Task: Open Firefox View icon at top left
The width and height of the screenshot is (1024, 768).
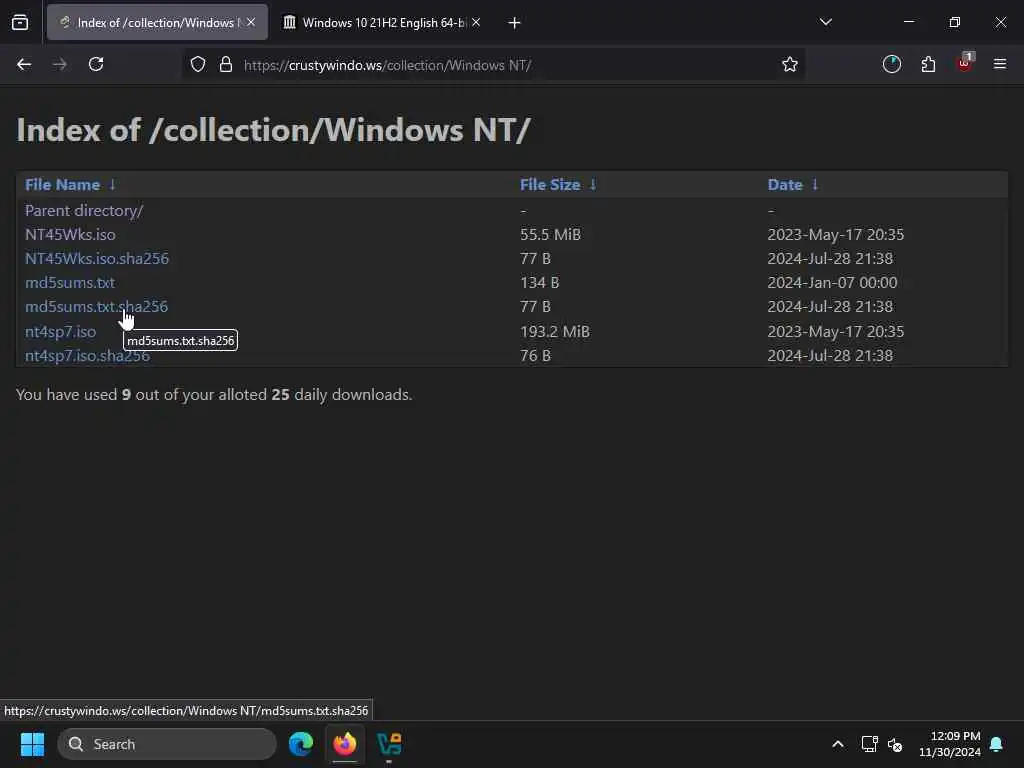Action: coord(20,22)
